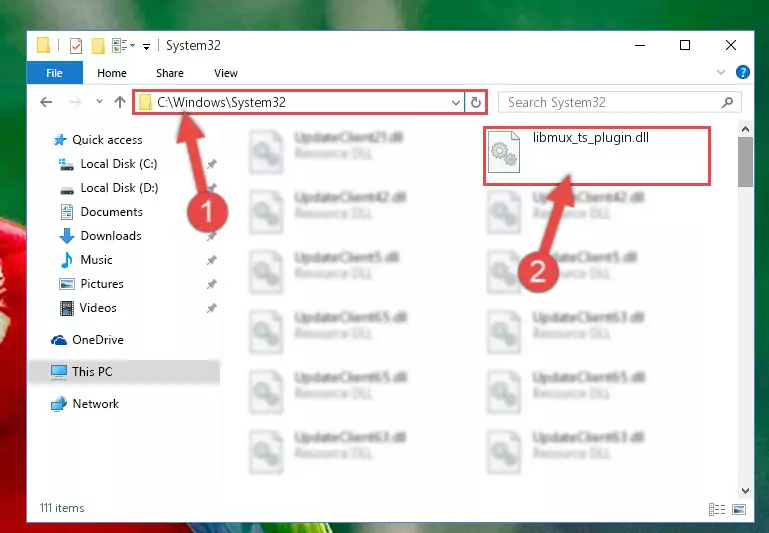769x533 pixels.
Task: Click the Videos film strip icon
Action: pyautogui.click(x=67, y=308)
